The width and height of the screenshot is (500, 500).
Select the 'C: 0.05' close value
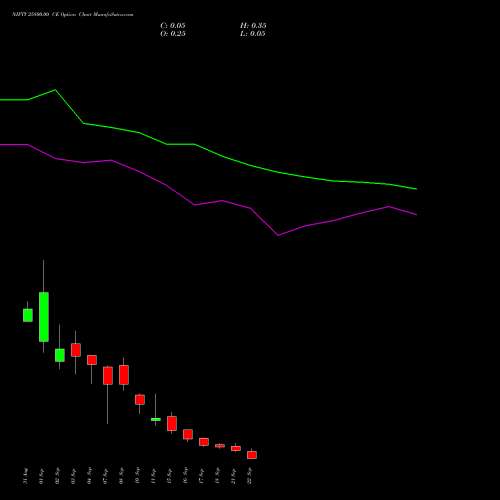[173, 26]
